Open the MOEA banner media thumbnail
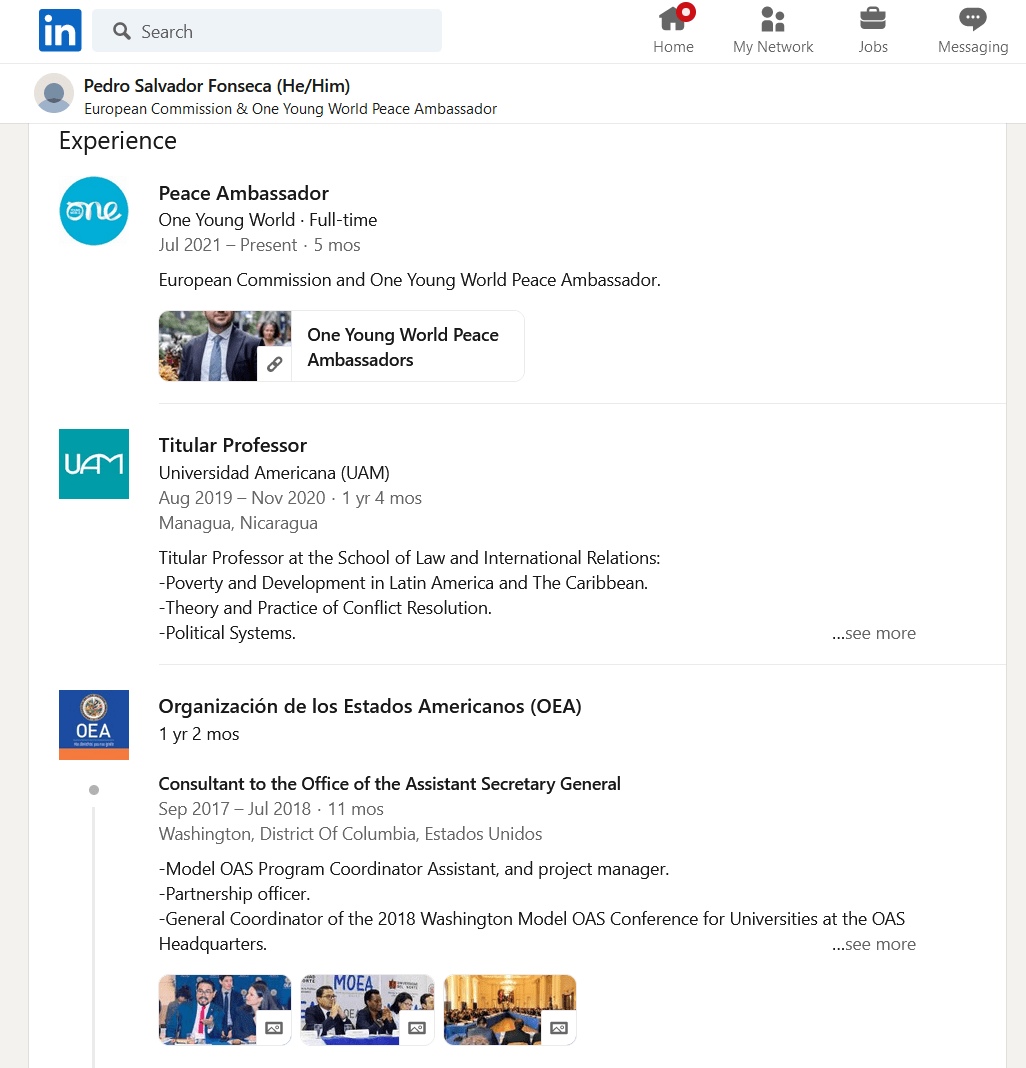Image resolution: width=1026 pixels, height=1068 pixels. [x=367, y=1009]
